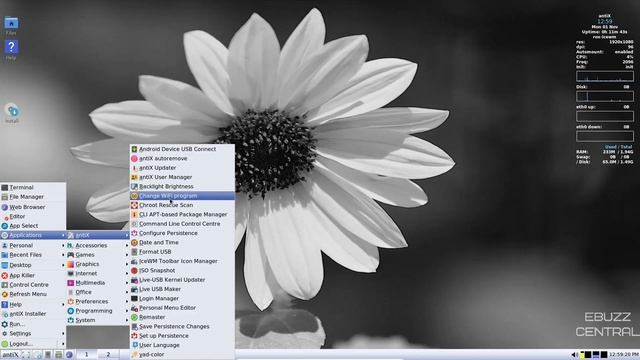Viewport: 640px width, 360px height.
Task: Launch Android Device USB Connect
Action: (x=182, y=149)
